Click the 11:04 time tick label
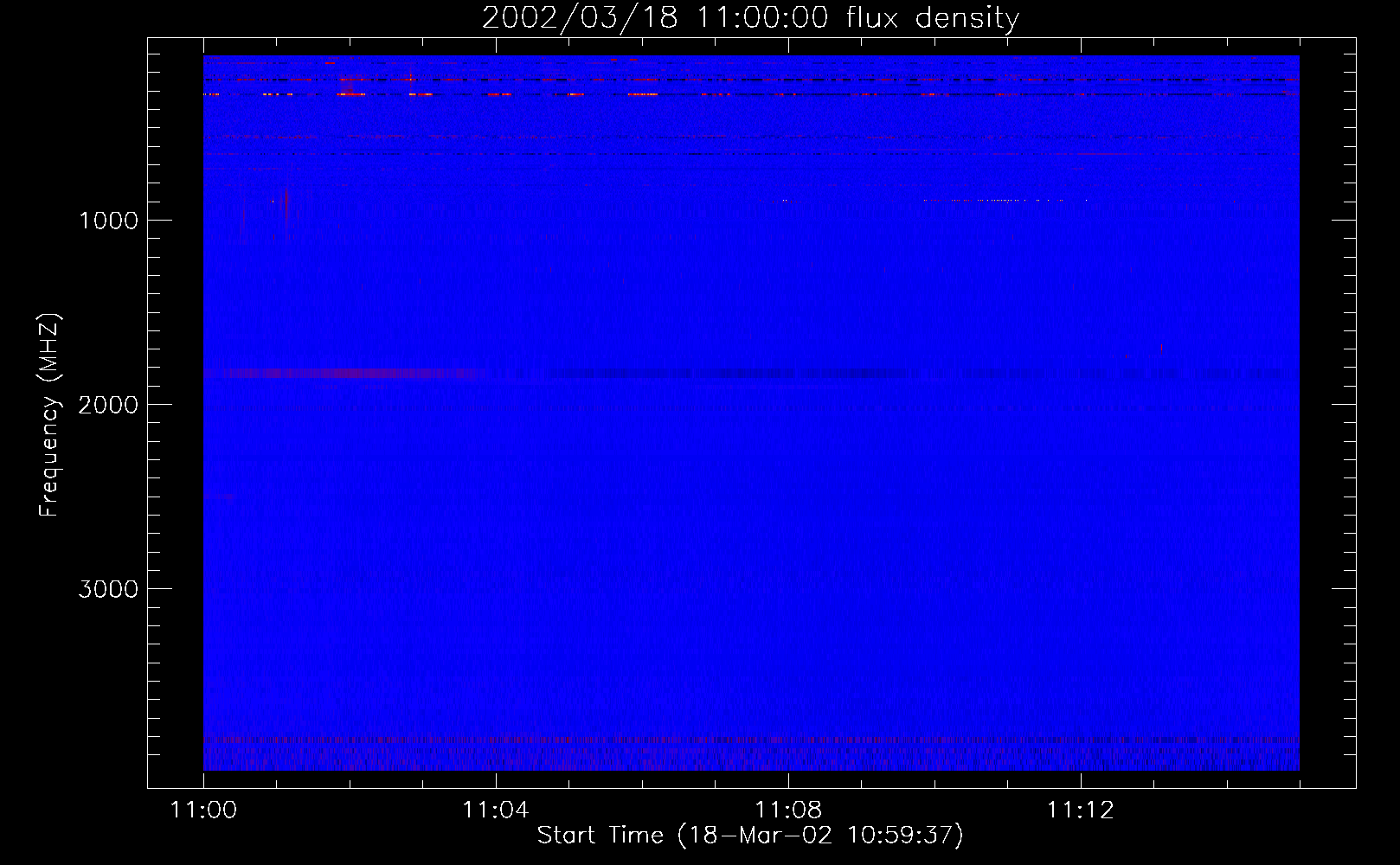 point(496,811)
